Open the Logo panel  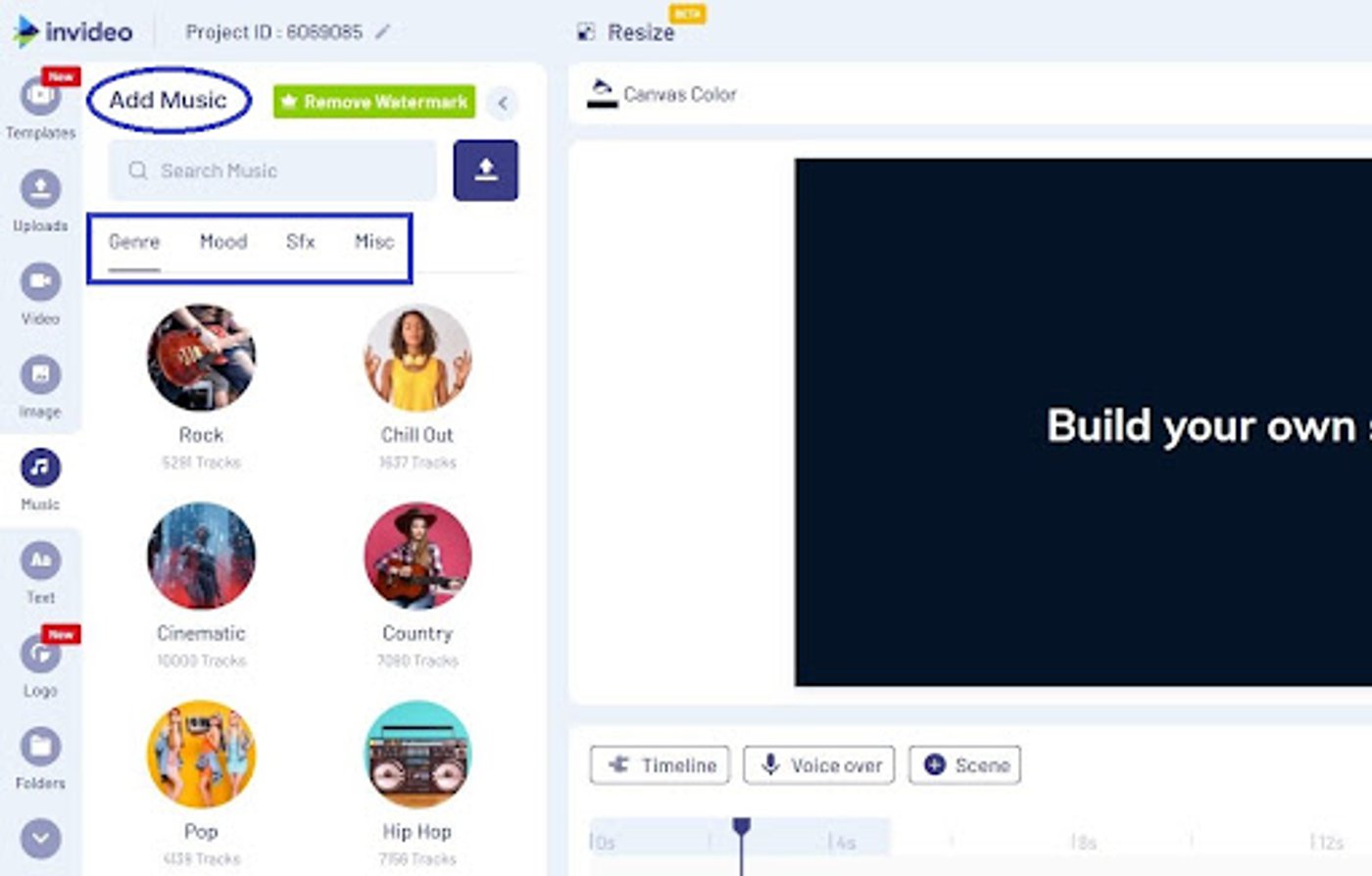(40, 657)
